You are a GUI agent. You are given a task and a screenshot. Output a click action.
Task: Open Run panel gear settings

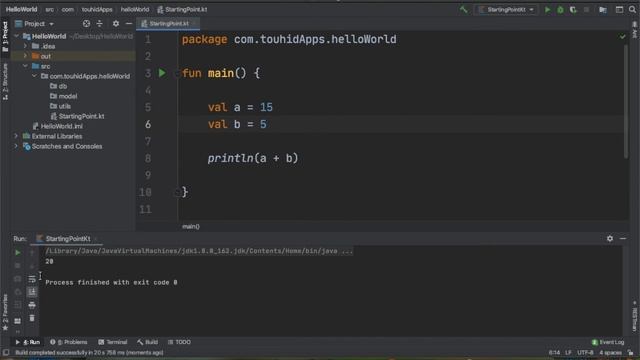pyautogui.click(x=610, y=238)
